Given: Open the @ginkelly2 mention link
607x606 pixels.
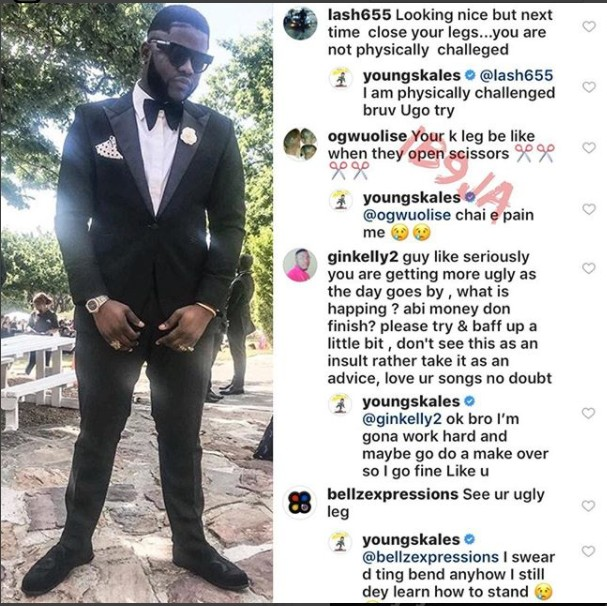Looking at the screenshot, I should [x=402, y=419].
